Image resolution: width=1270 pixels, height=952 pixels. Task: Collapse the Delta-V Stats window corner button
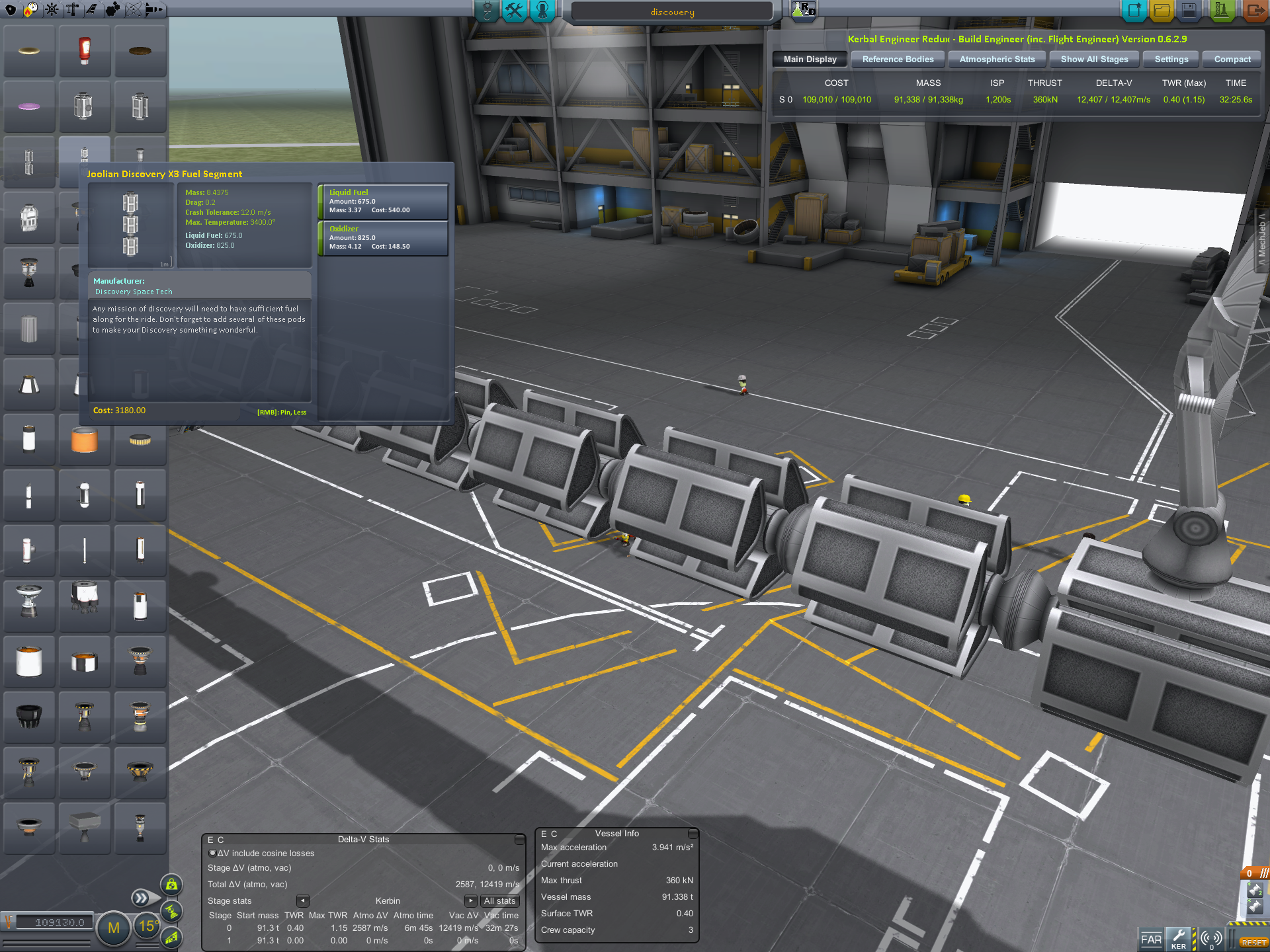pyautogui.click(x=520, y=839)
